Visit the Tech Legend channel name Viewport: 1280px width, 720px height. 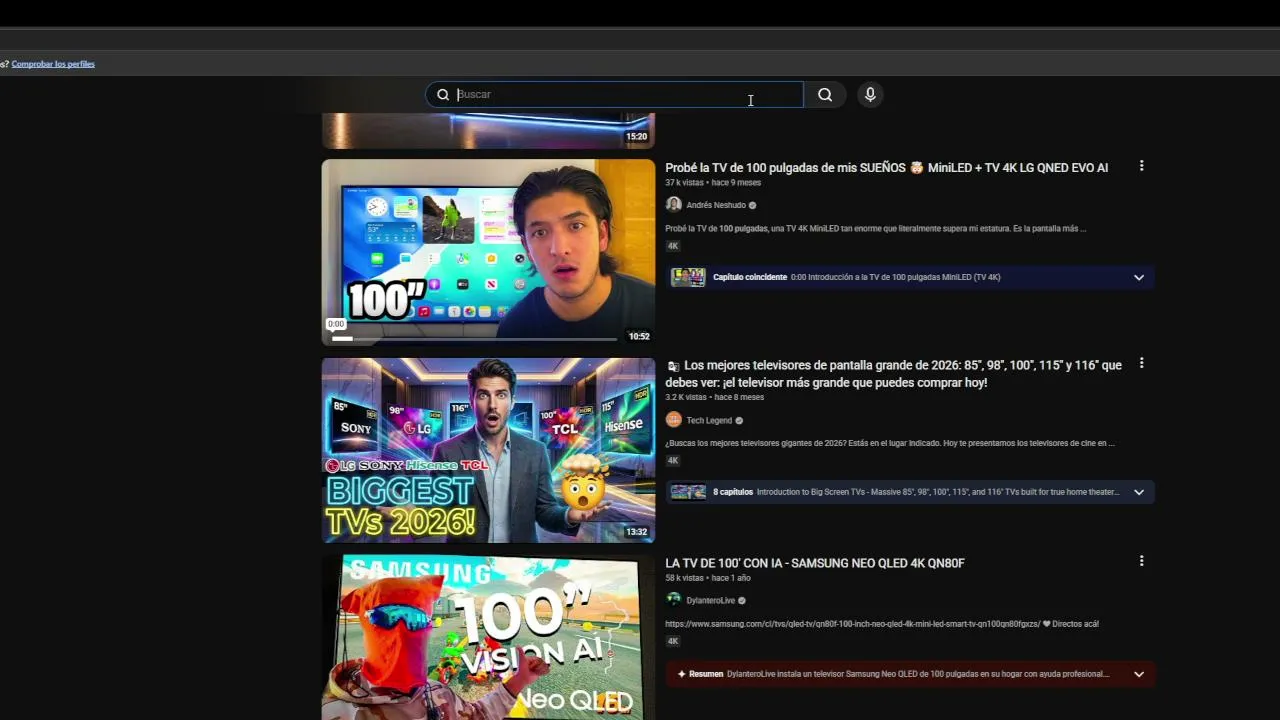709,421
